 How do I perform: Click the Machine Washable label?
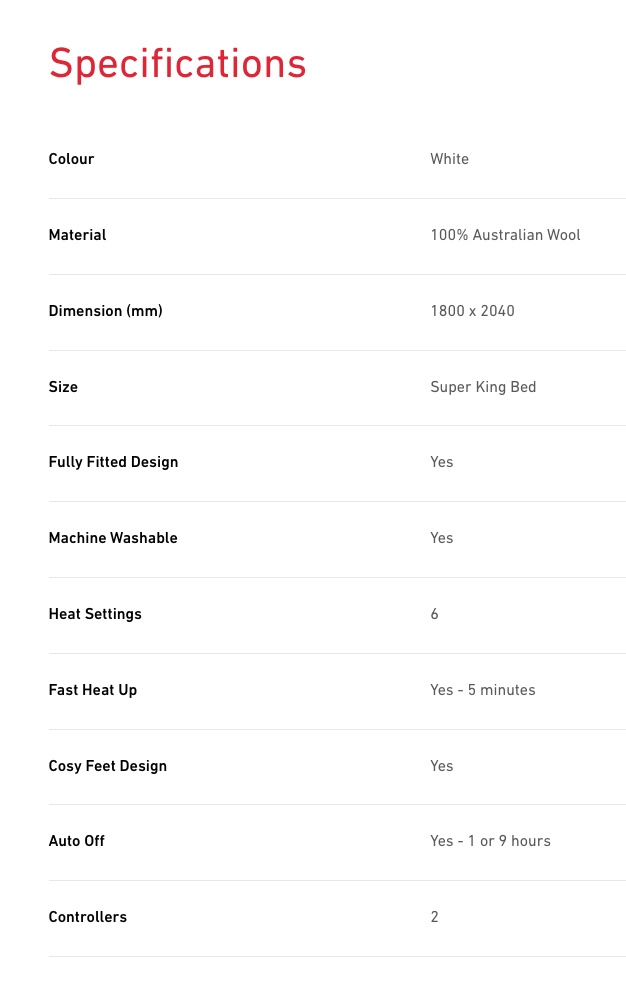click(113, 538)
